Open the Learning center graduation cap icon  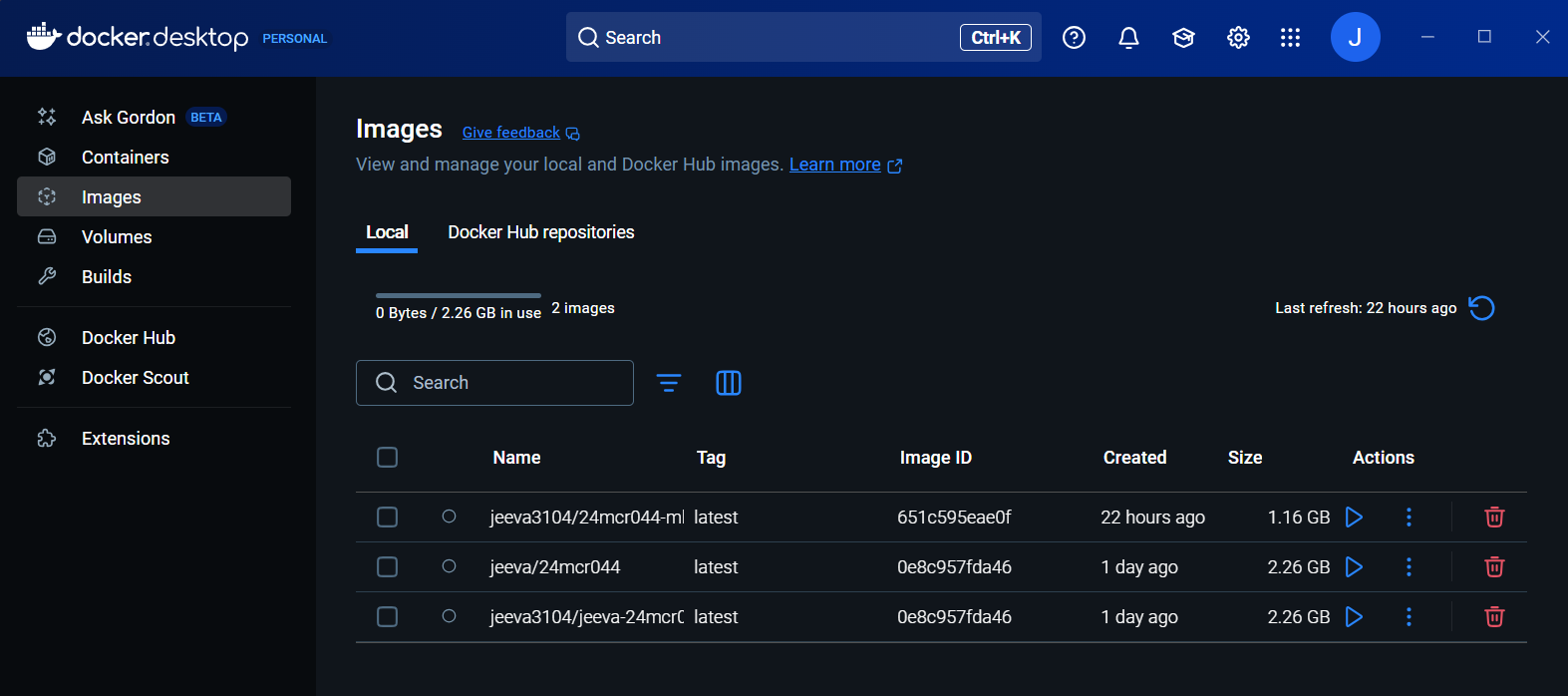pyautogui.click(x=1183, y=38)
